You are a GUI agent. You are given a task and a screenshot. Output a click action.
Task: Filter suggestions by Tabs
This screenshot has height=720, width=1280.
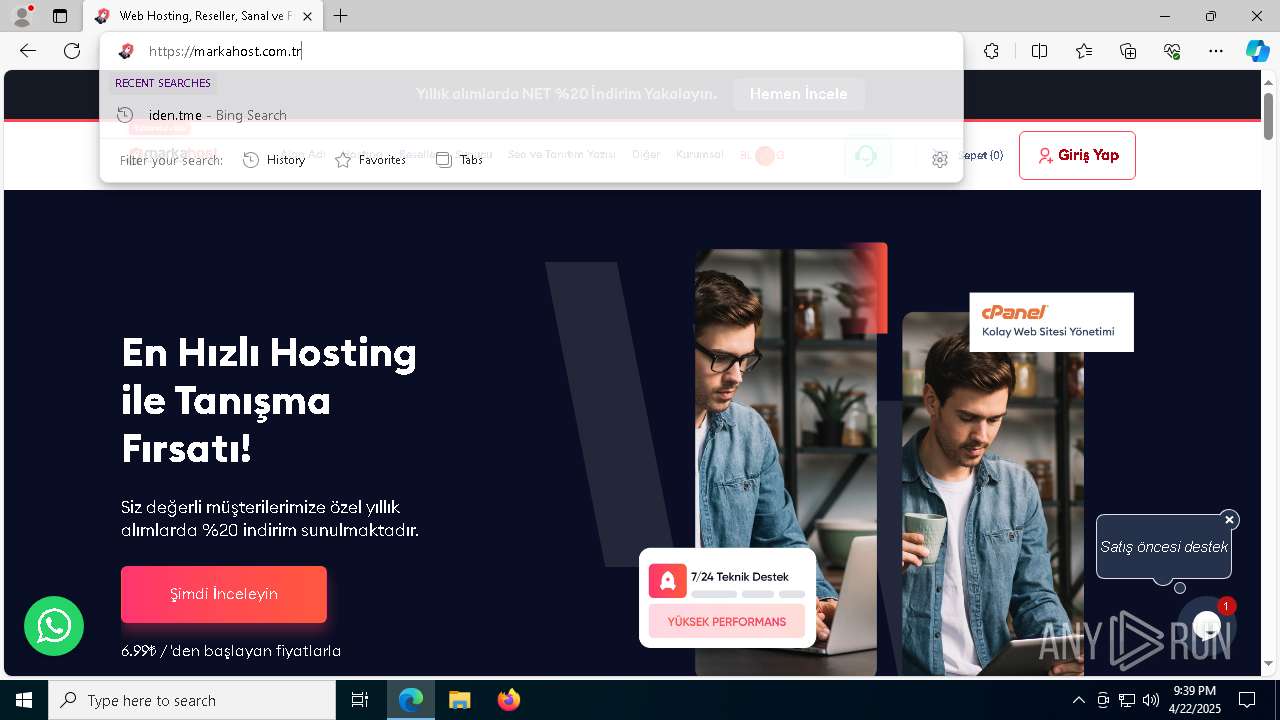tap(459, 160)
